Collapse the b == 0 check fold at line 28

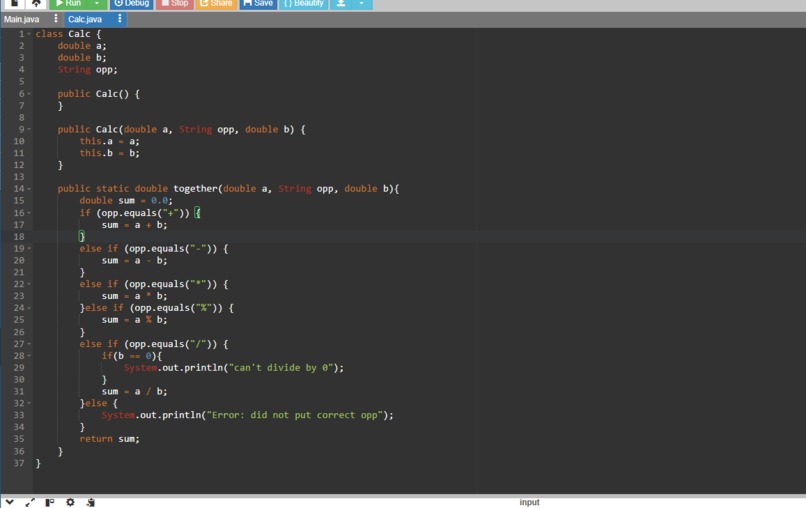point(29,356)
